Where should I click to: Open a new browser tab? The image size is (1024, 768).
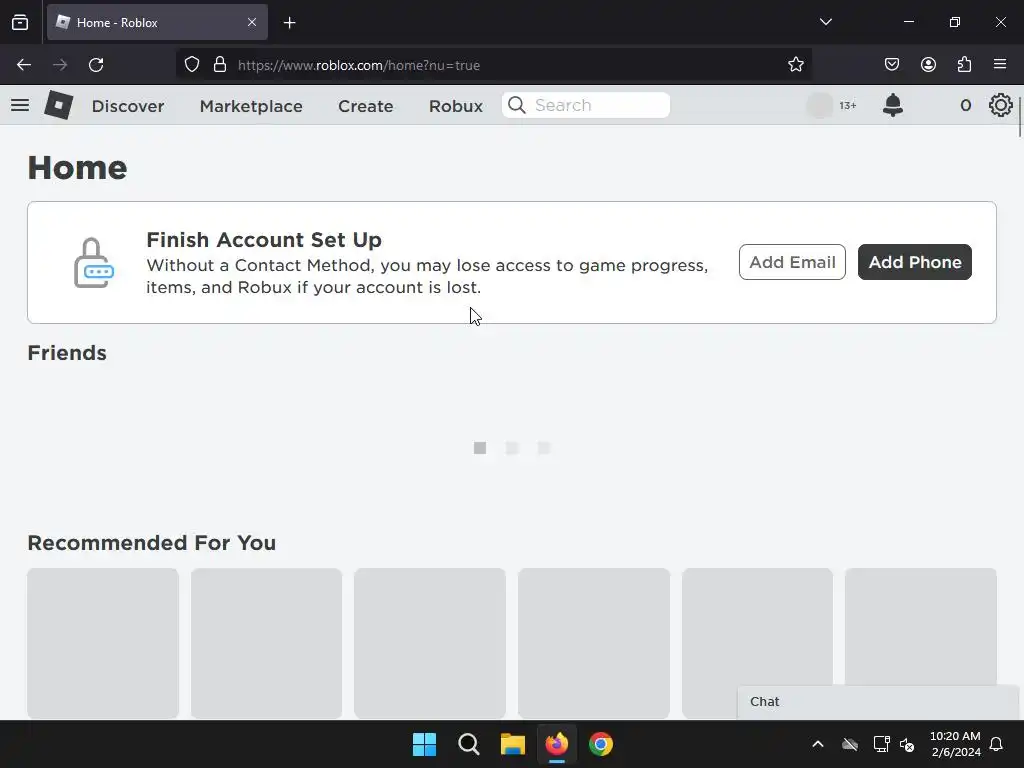pyautogui.click(x=289, y=23)
